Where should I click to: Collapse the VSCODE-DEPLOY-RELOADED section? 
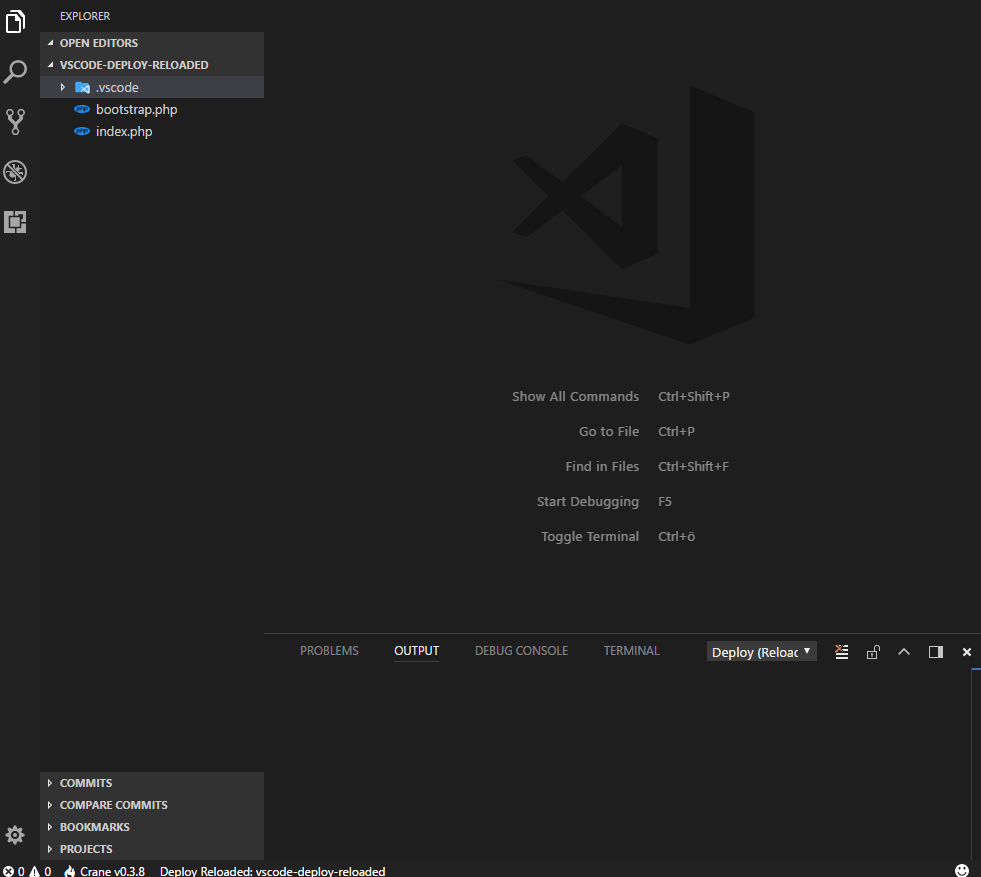point(152,64)
